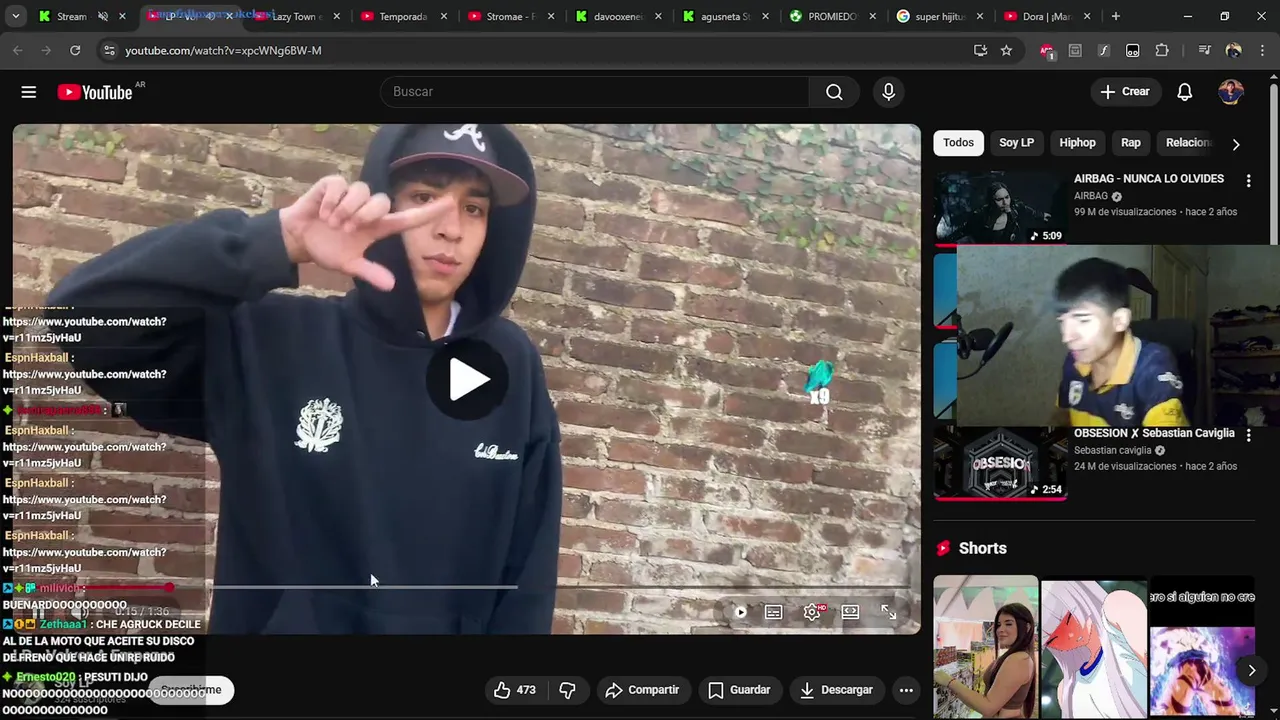Open a new browser tab
The image size is (1280, 720).
[1115, 16]
